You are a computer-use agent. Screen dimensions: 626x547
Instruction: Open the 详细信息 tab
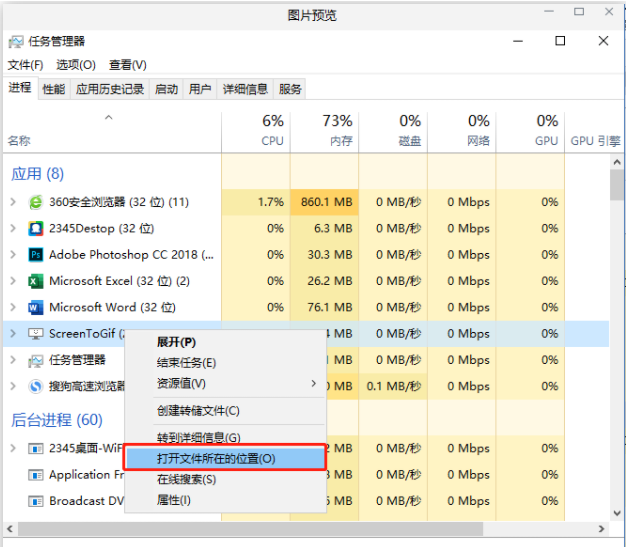coord(245,89)
